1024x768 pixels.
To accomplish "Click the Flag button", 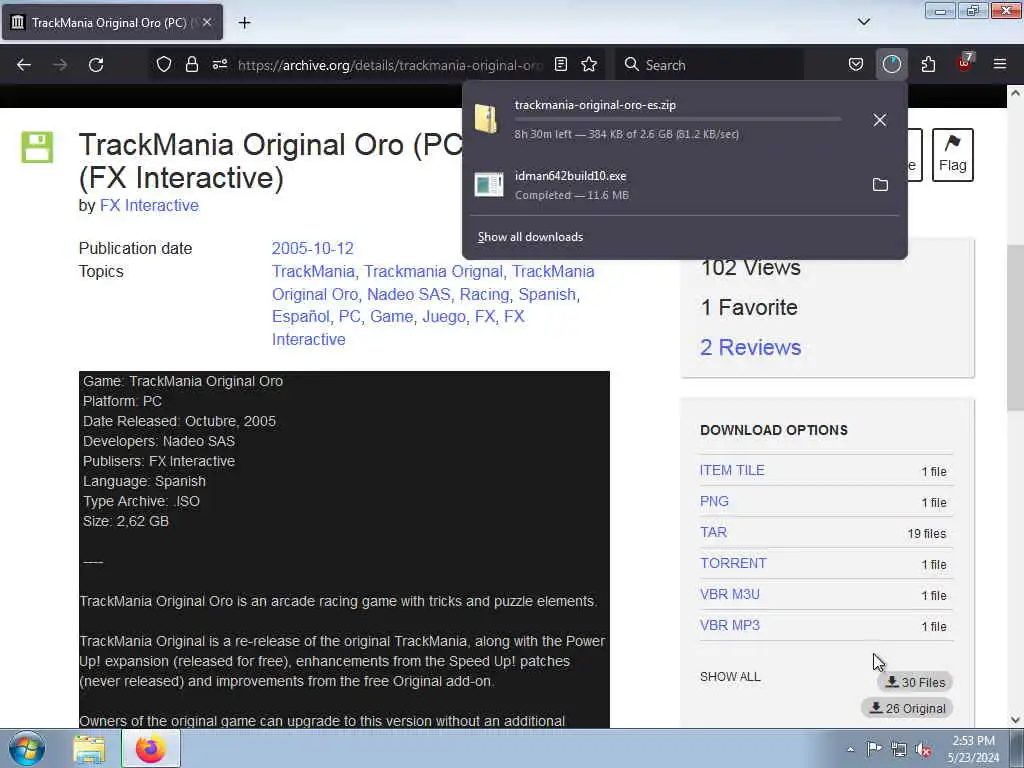I will [952, 155].
